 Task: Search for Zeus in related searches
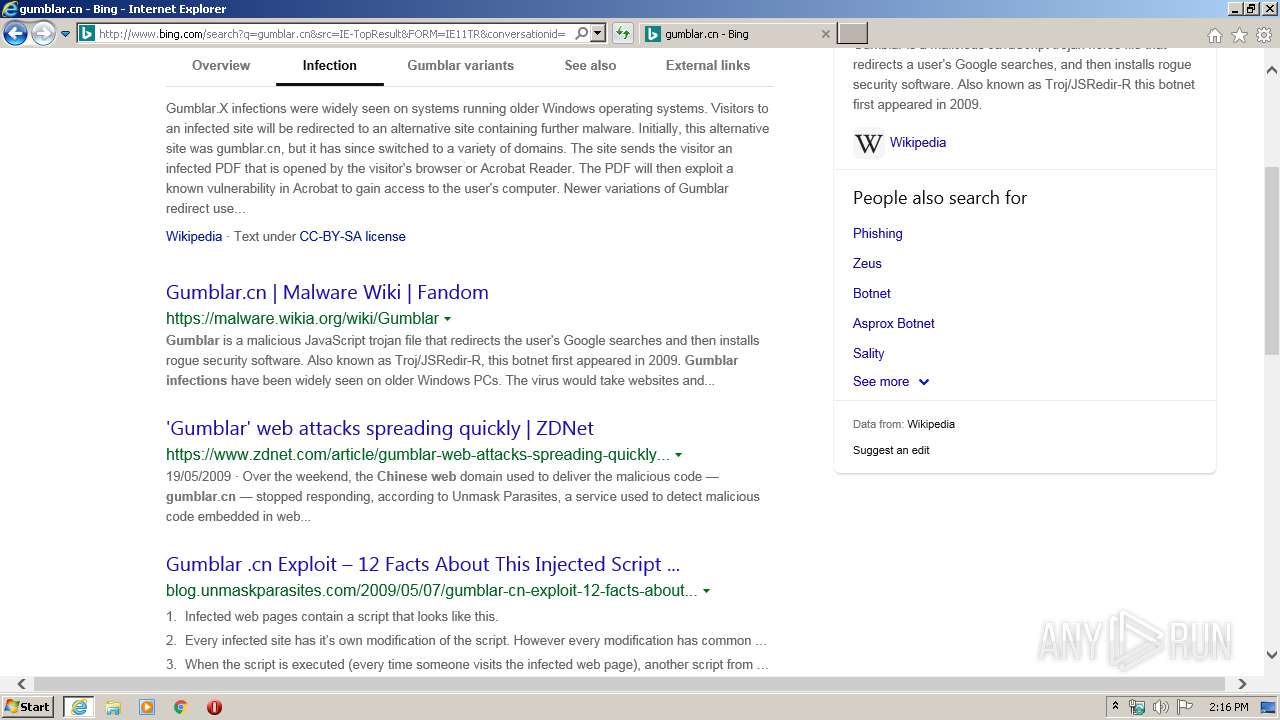[867, 263]
